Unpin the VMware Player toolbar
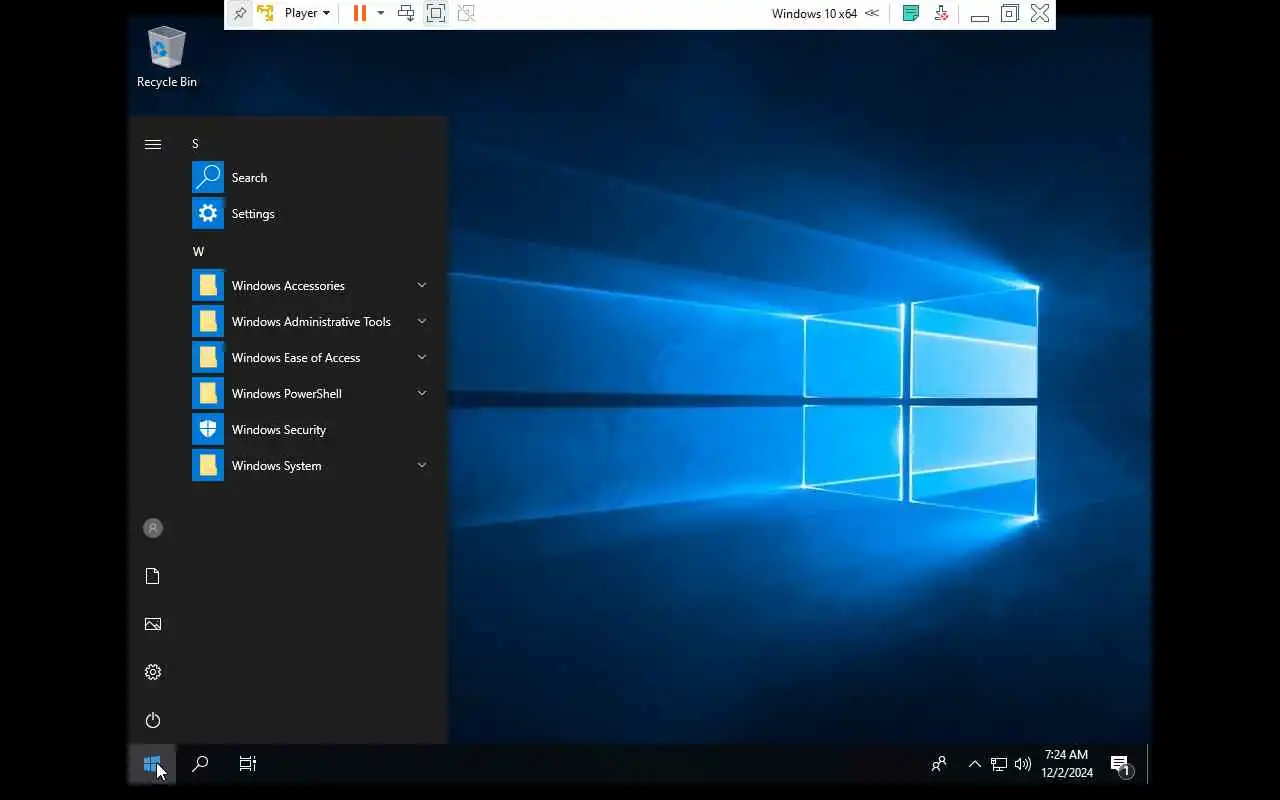 240,13
